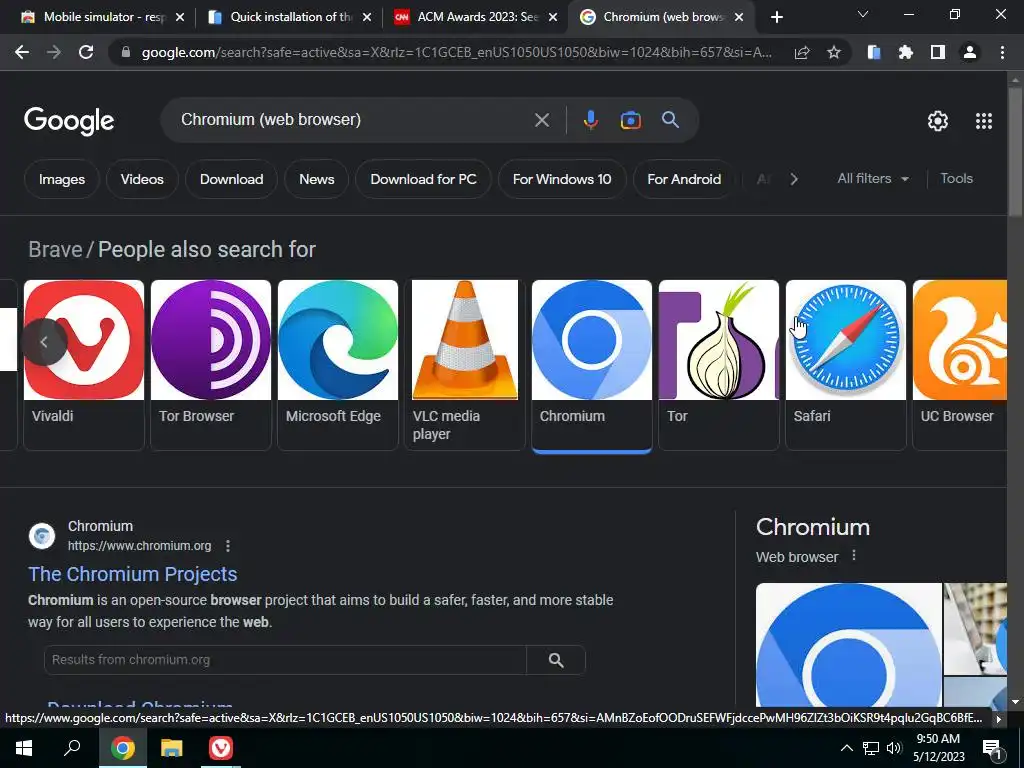The height and width of the screenshot is (768, 1024).
Task: Click the Brave breadcrumb link
Action: (56, 249)
